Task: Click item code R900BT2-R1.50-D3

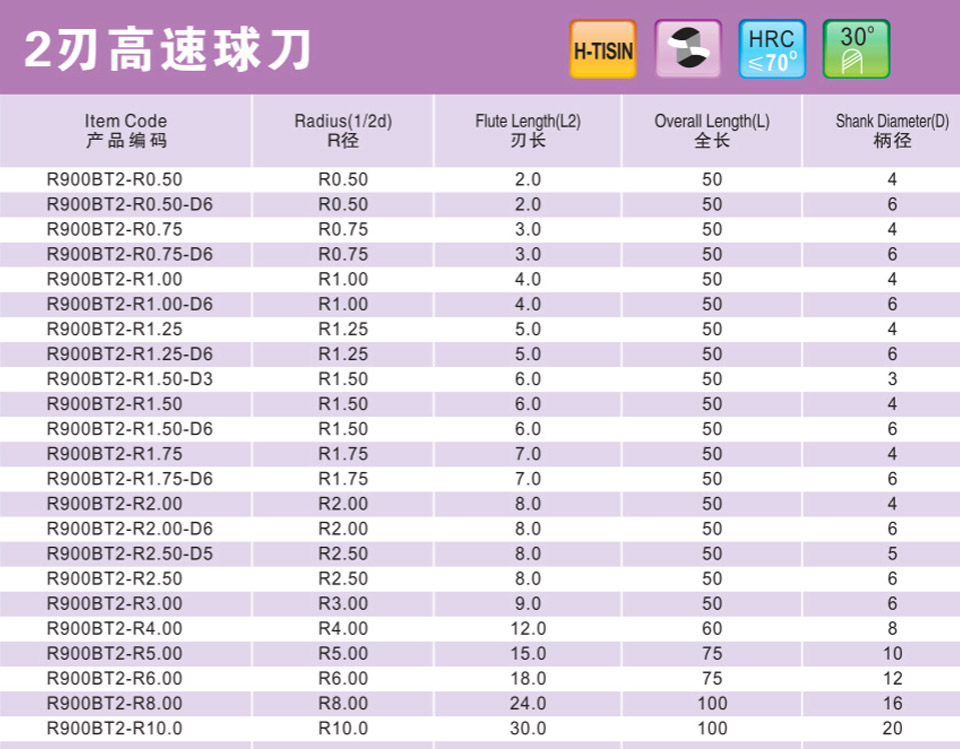Action: tap(130, 380)
